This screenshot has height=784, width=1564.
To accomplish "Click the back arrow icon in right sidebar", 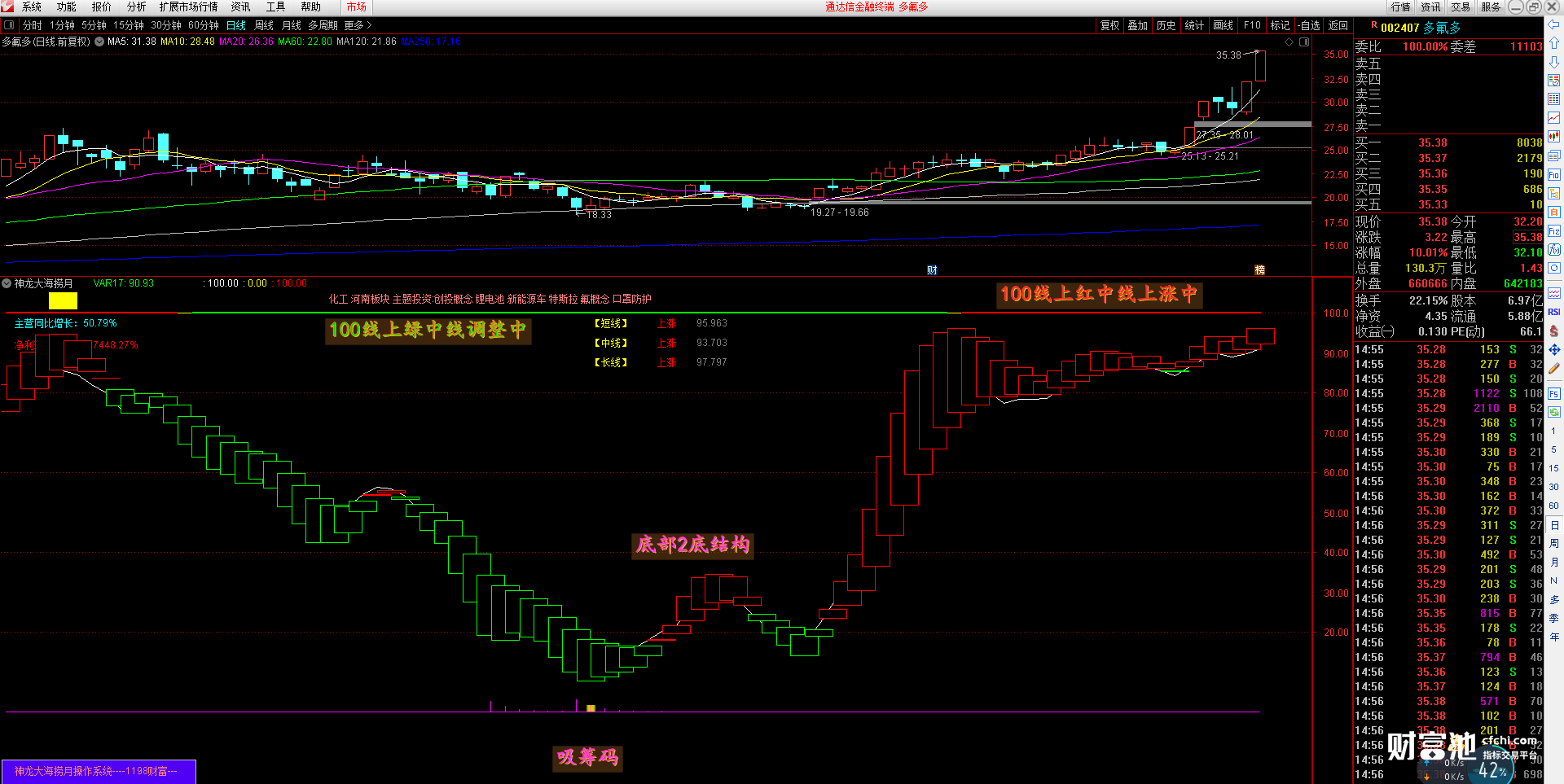I will tap(1553, 25).
